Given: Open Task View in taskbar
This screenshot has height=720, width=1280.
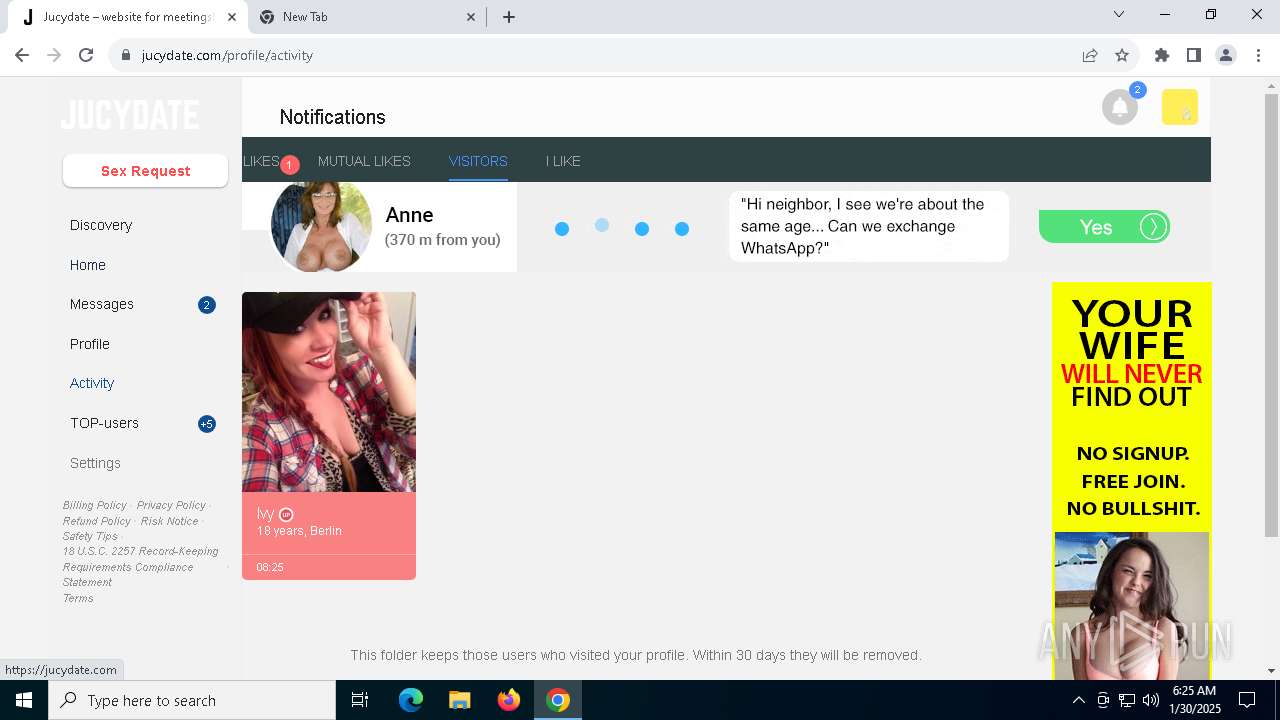Looking at the screenshot, I should (360, 700).
